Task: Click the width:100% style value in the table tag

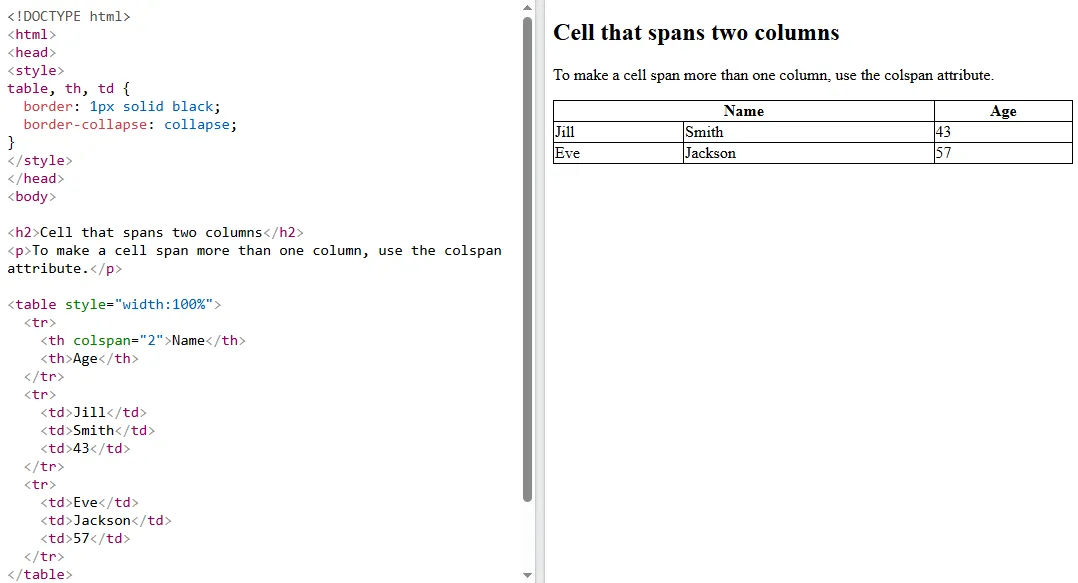Action: click(163, 304)
